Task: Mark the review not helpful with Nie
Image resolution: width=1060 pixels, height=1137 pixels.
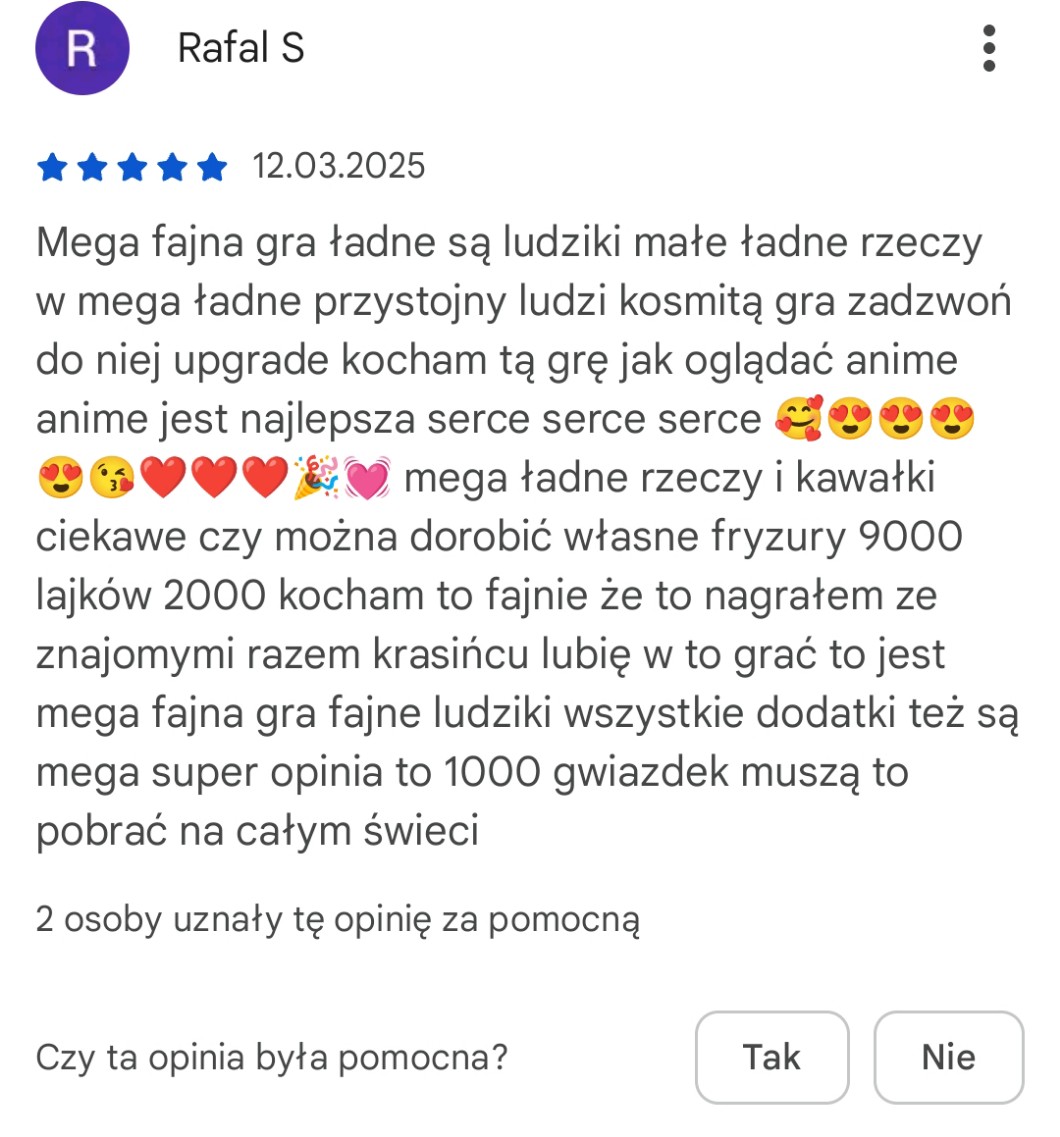Action: (x=948, y=1057)
